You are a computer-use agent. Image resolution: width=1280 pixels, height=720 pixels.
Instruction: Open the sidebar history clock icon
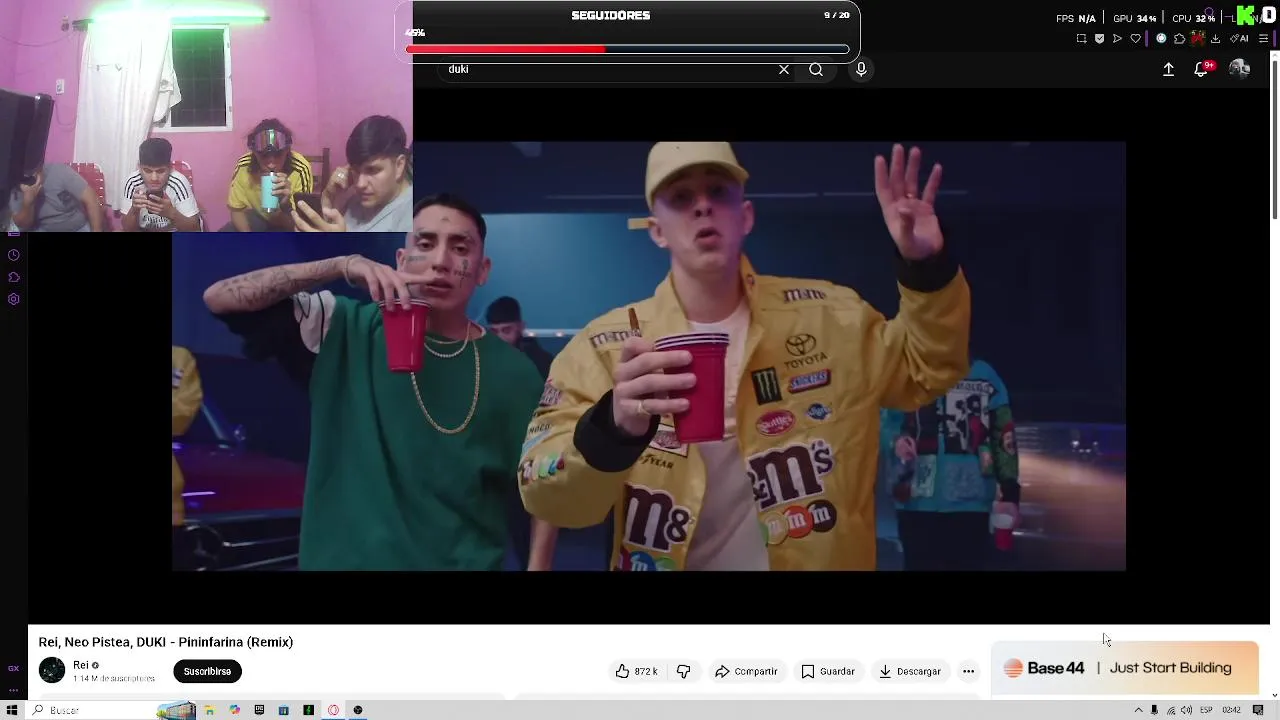pos(13,255)
